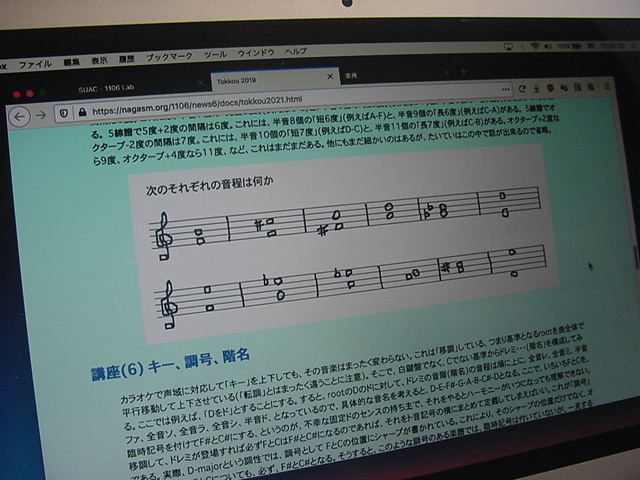This screenshot has width=640, height=480.
Task: Open the ブックマーク menu
Action: coord(169,57)
